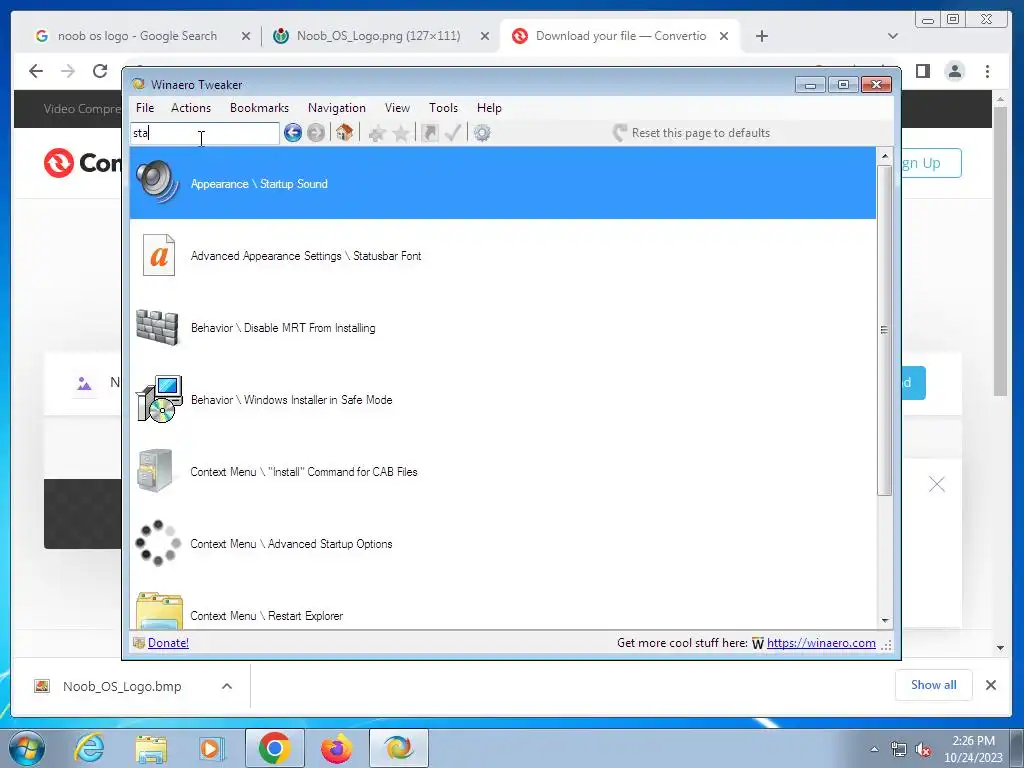Go to the Winaero Tweaker home page icon
Viewport: 1024px width, 768px height.
tap(344, 133)
